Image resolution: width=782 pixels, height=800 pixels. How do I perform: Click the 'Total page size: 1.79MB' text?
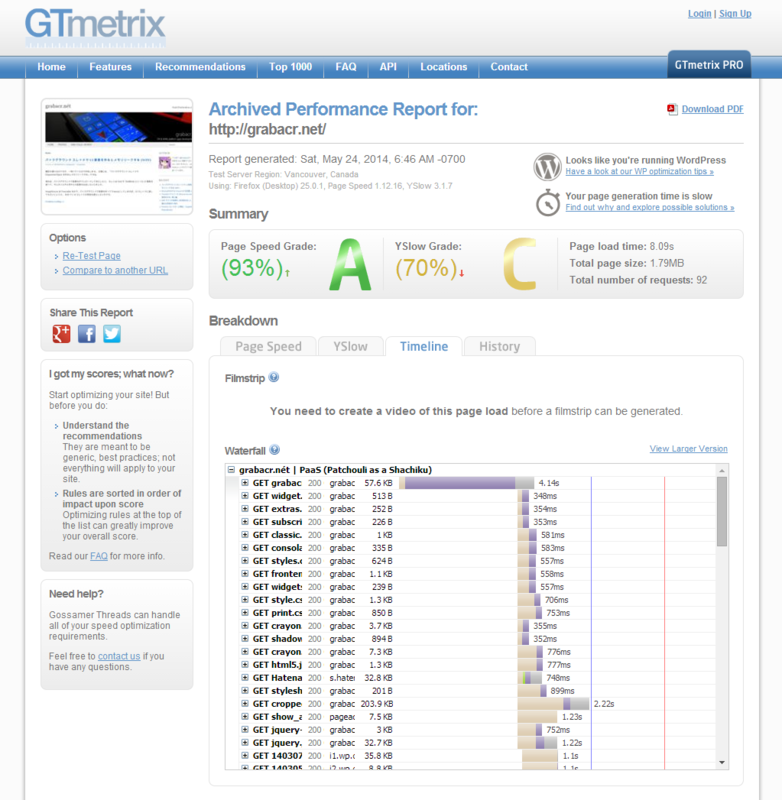626,263
